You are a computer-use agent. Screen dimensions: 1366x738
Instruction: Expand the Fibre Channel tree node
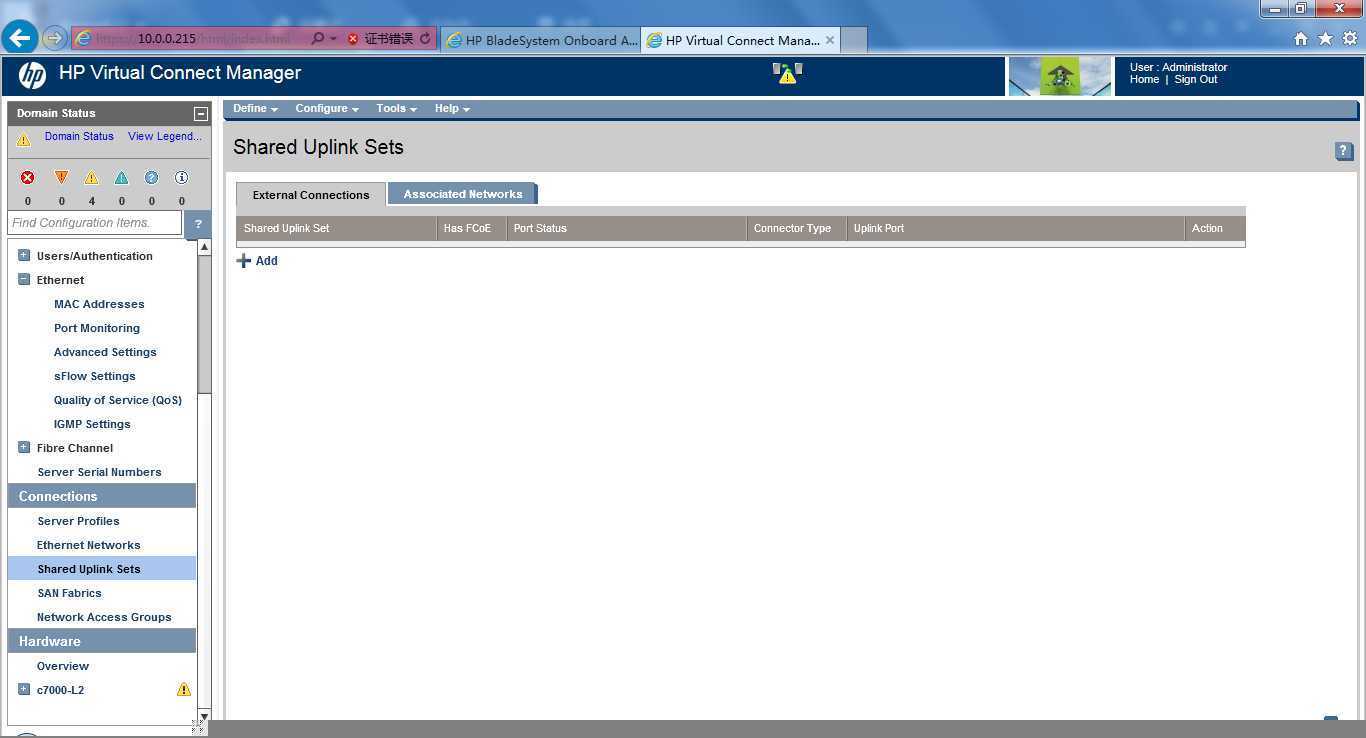point(24,447)
